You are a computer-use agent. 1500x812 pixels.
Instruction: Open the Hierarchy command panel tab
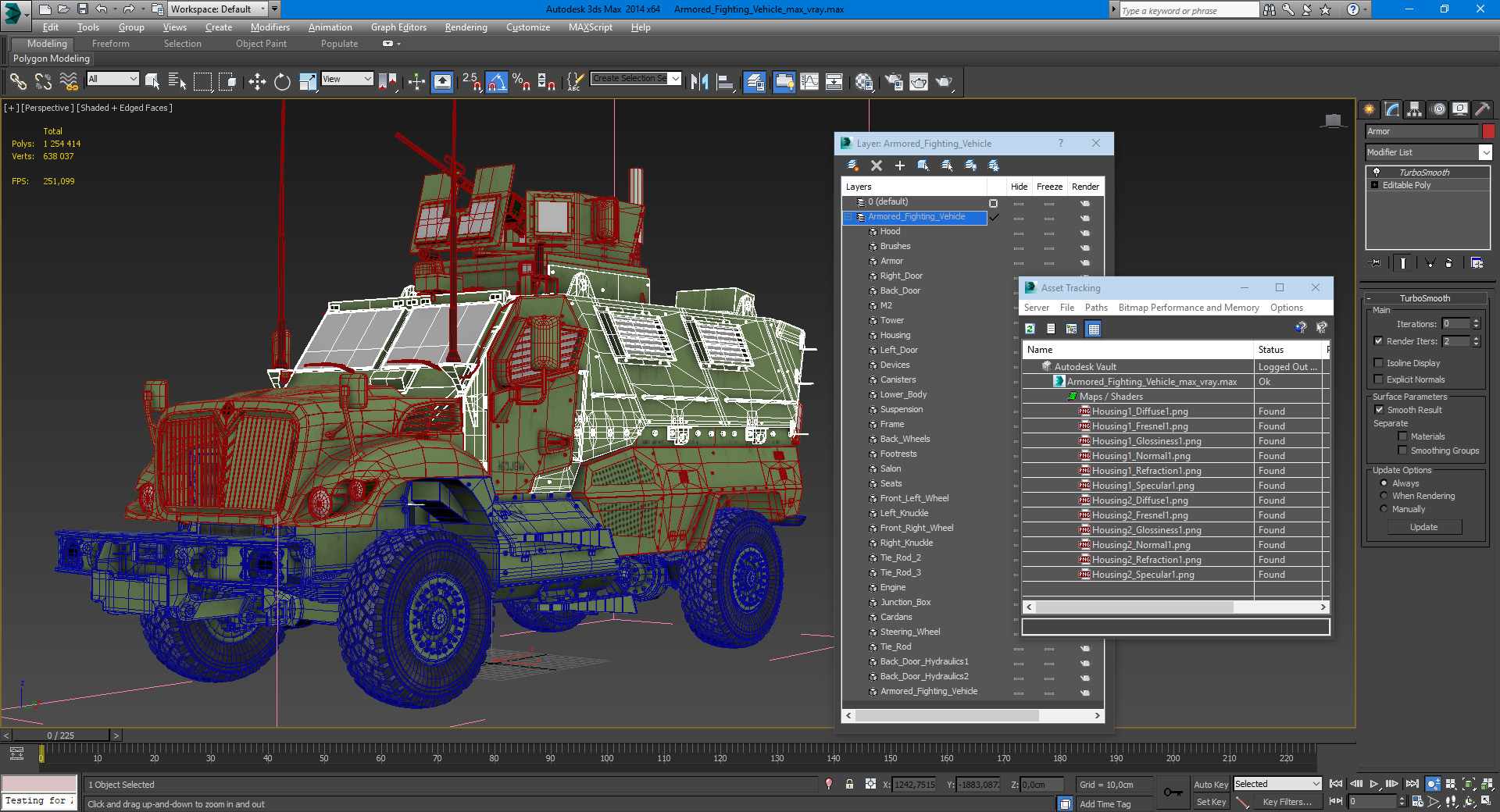(1415, 109)
